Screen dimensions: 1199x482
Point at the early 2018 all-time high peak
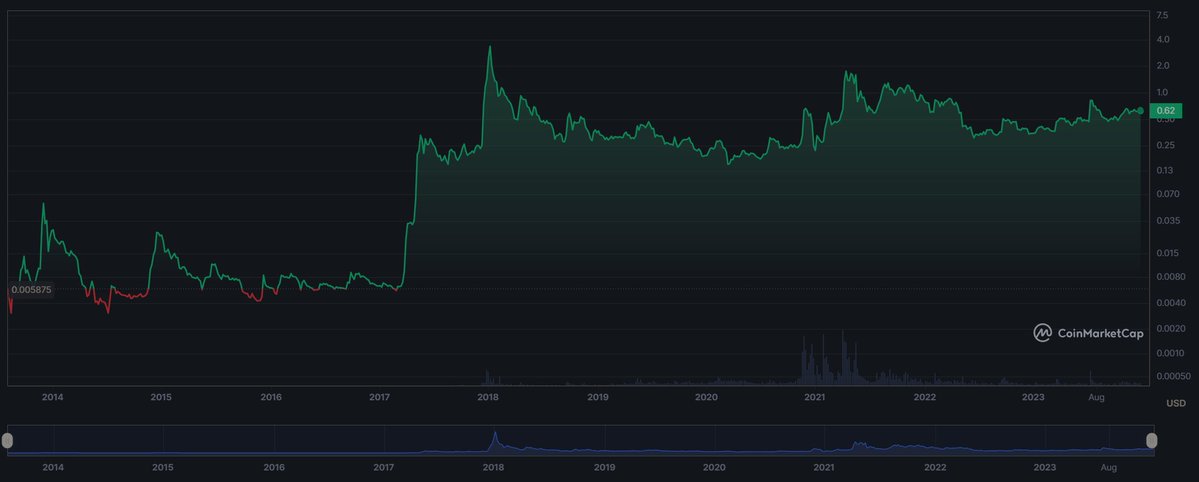[x=489, y=47]
